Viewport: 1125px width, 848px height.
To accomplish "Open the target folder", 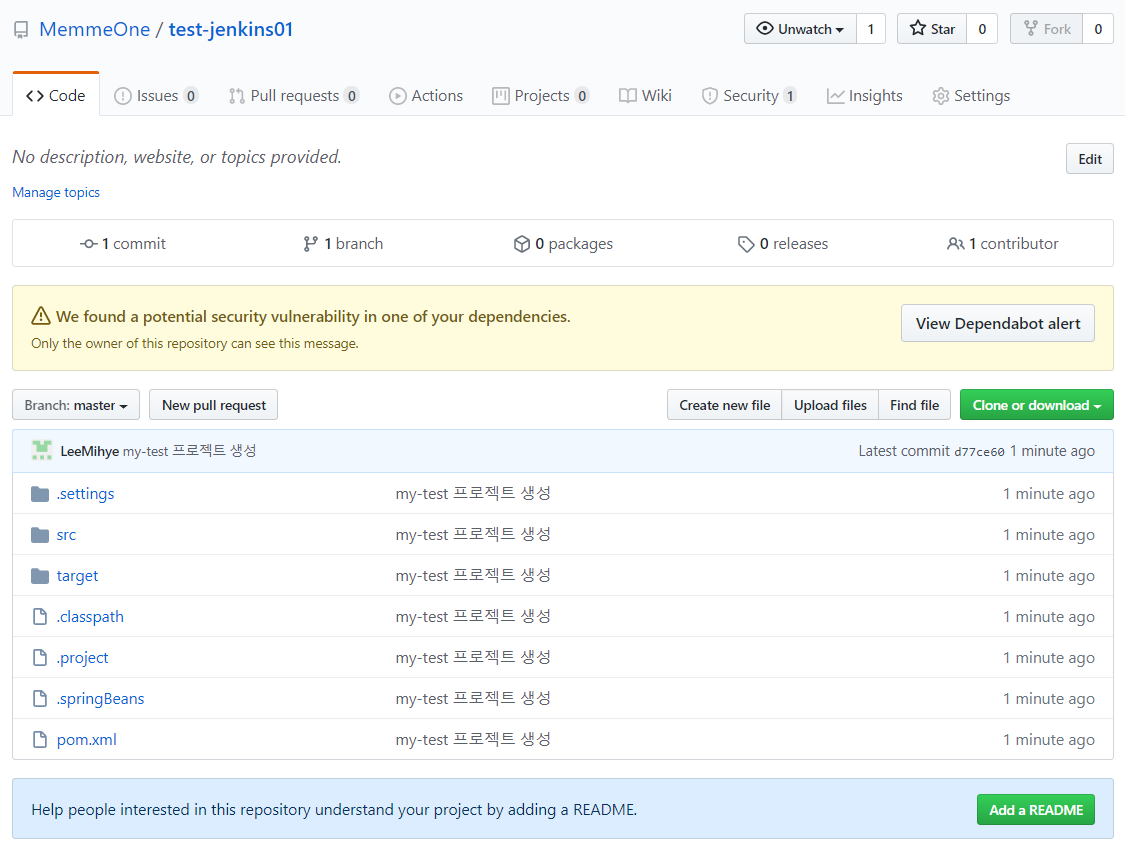I will pyautogui.click(x=77, y=575).
